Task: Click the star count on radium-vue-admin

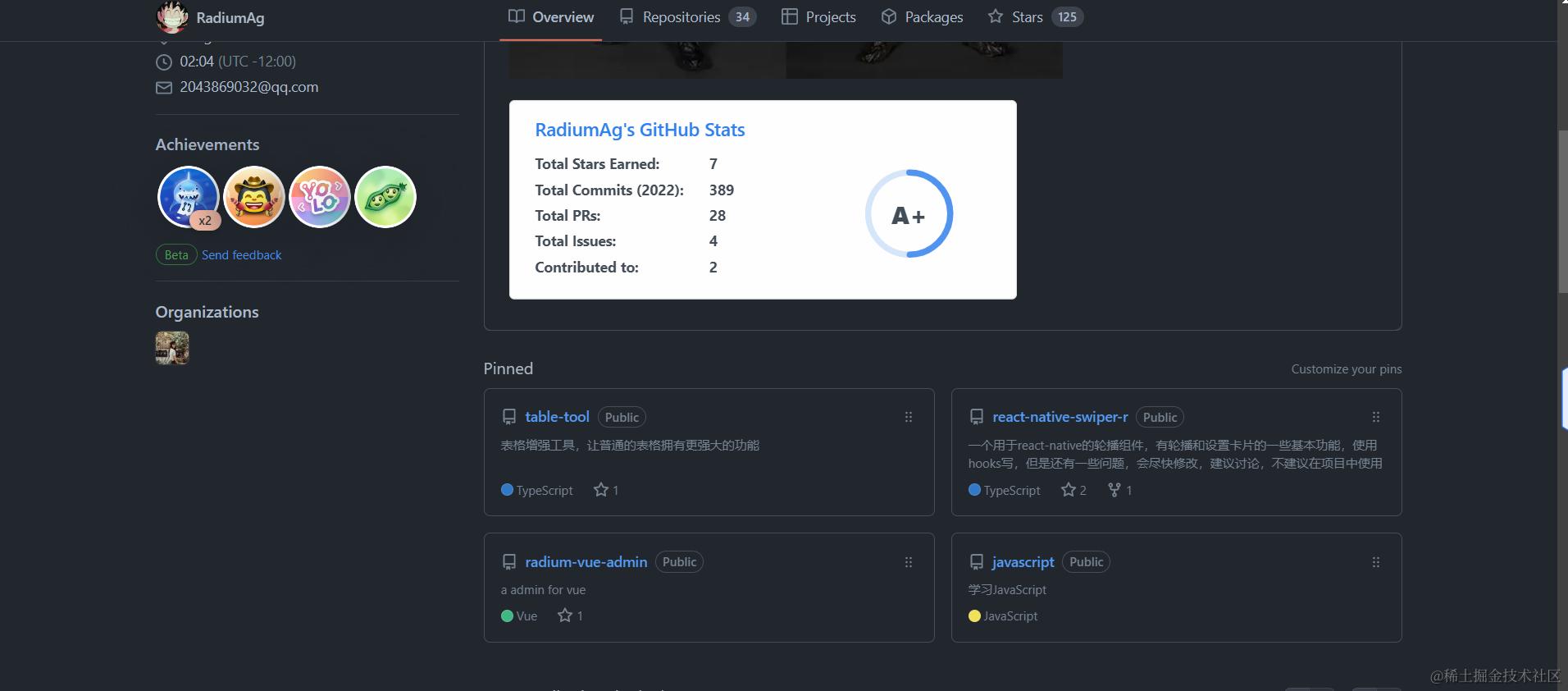Action: point(570,615)
